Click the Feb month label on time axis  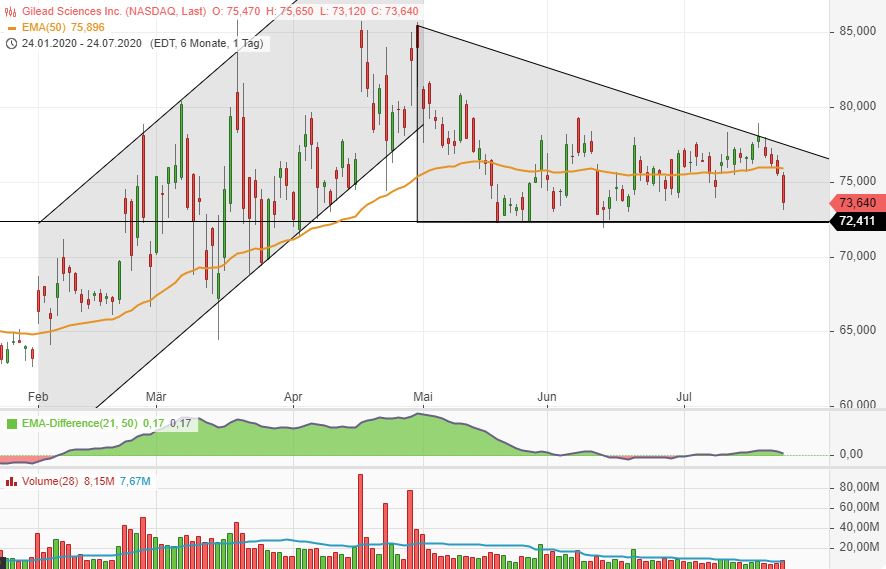(x=38, y=397)
